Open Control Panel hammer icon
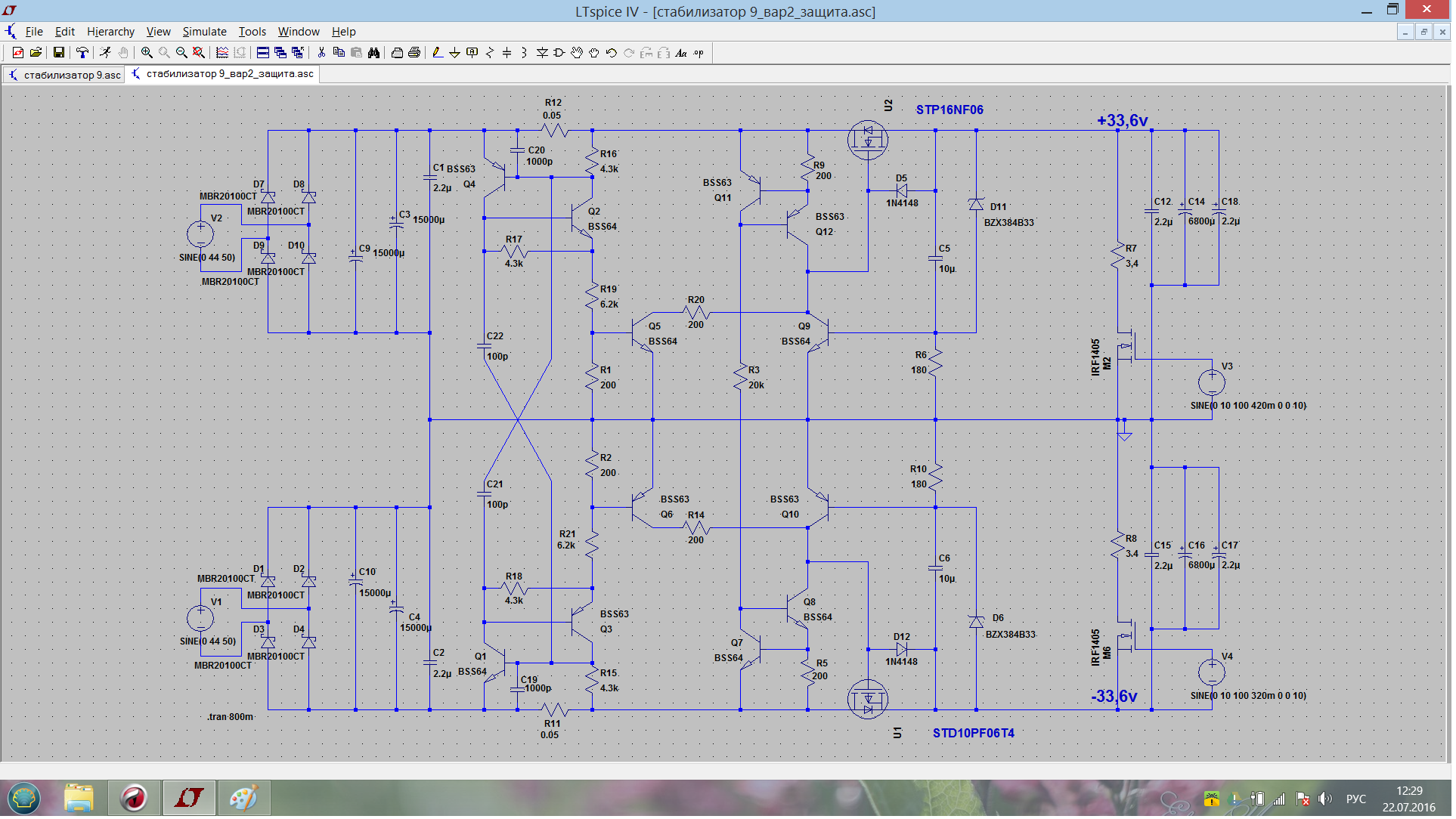1456x819 pixels. (x=82, y=53)
